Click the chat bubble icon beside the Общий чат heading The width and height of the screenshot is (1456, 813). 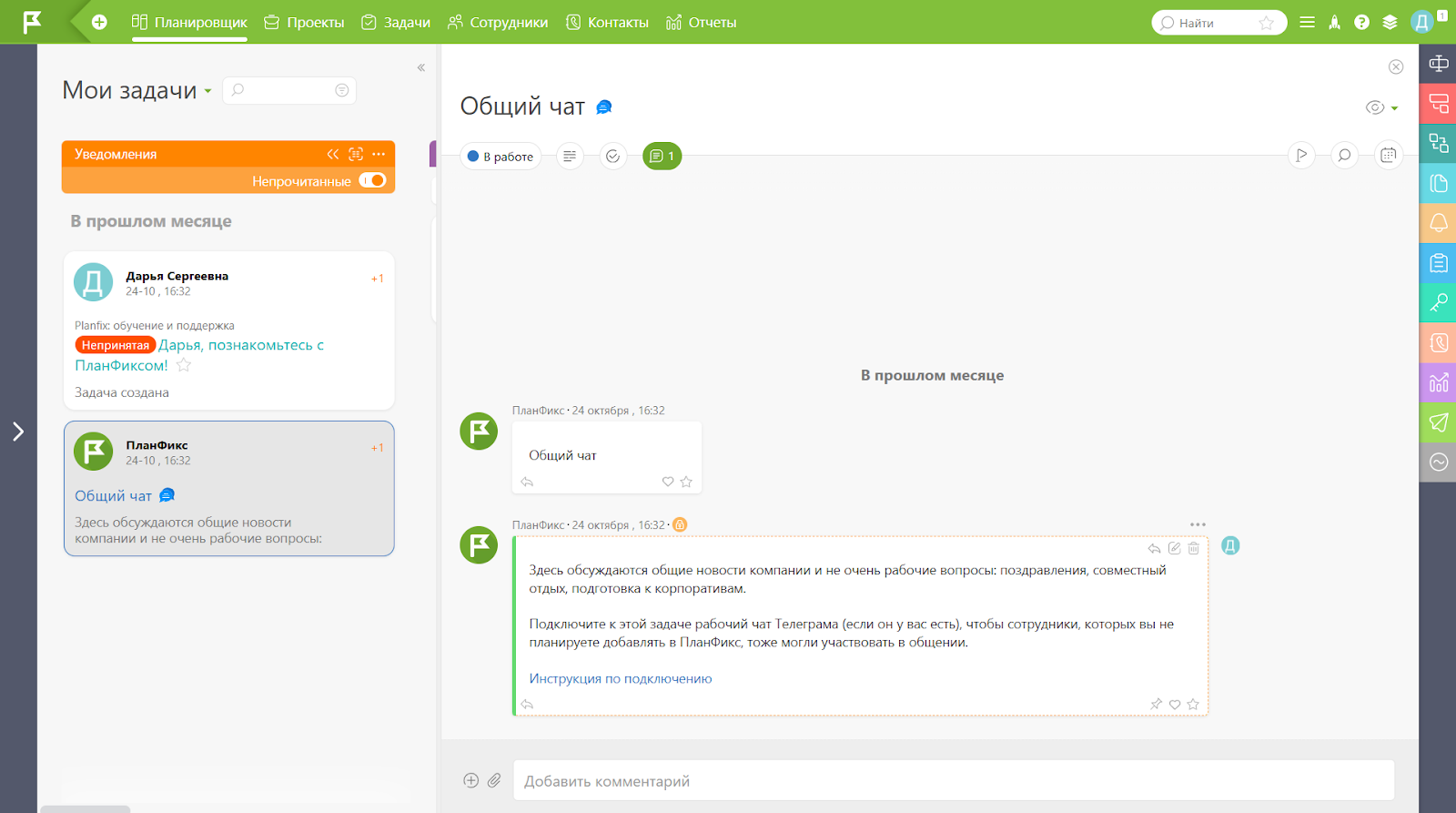[603, 107]
